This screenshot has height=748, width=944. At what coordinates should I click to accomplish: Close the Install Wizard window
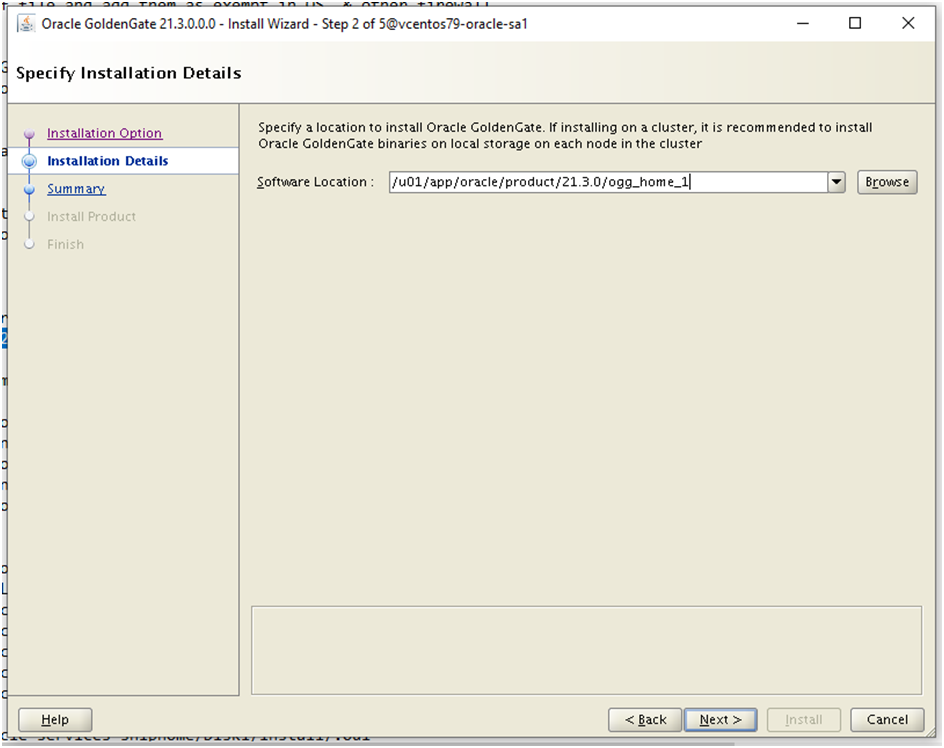908,23
